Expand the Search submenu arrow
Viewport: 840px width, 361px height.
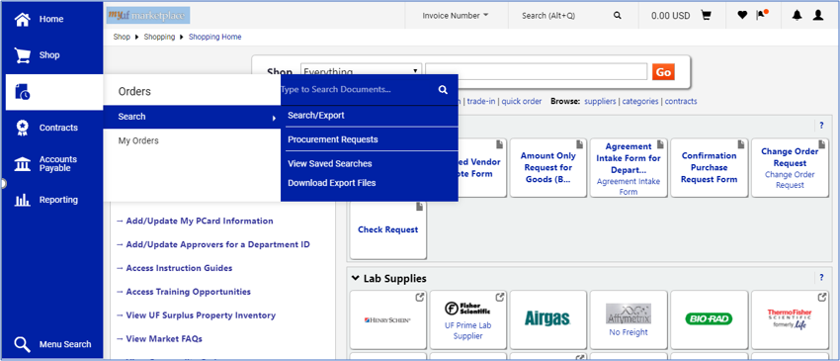pyautogui.click(x=274, y=117)
